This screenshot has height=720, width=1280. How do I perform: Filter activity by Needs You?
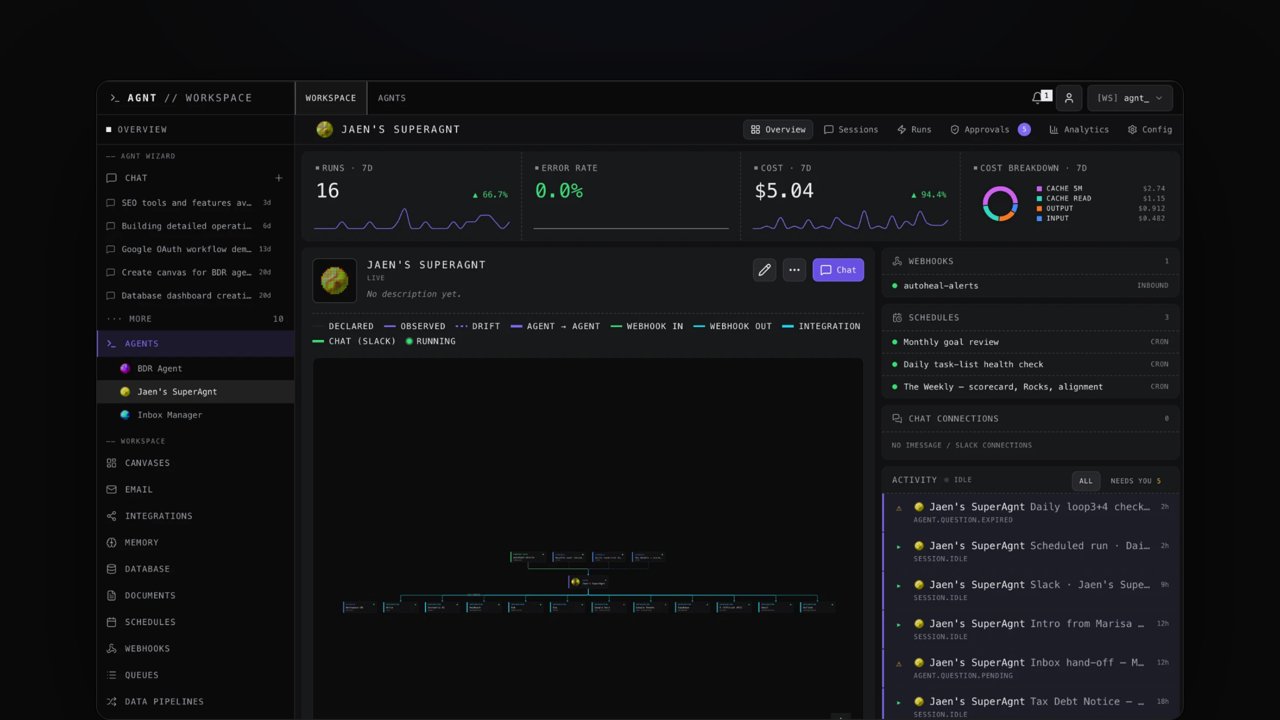(1135, 481)
